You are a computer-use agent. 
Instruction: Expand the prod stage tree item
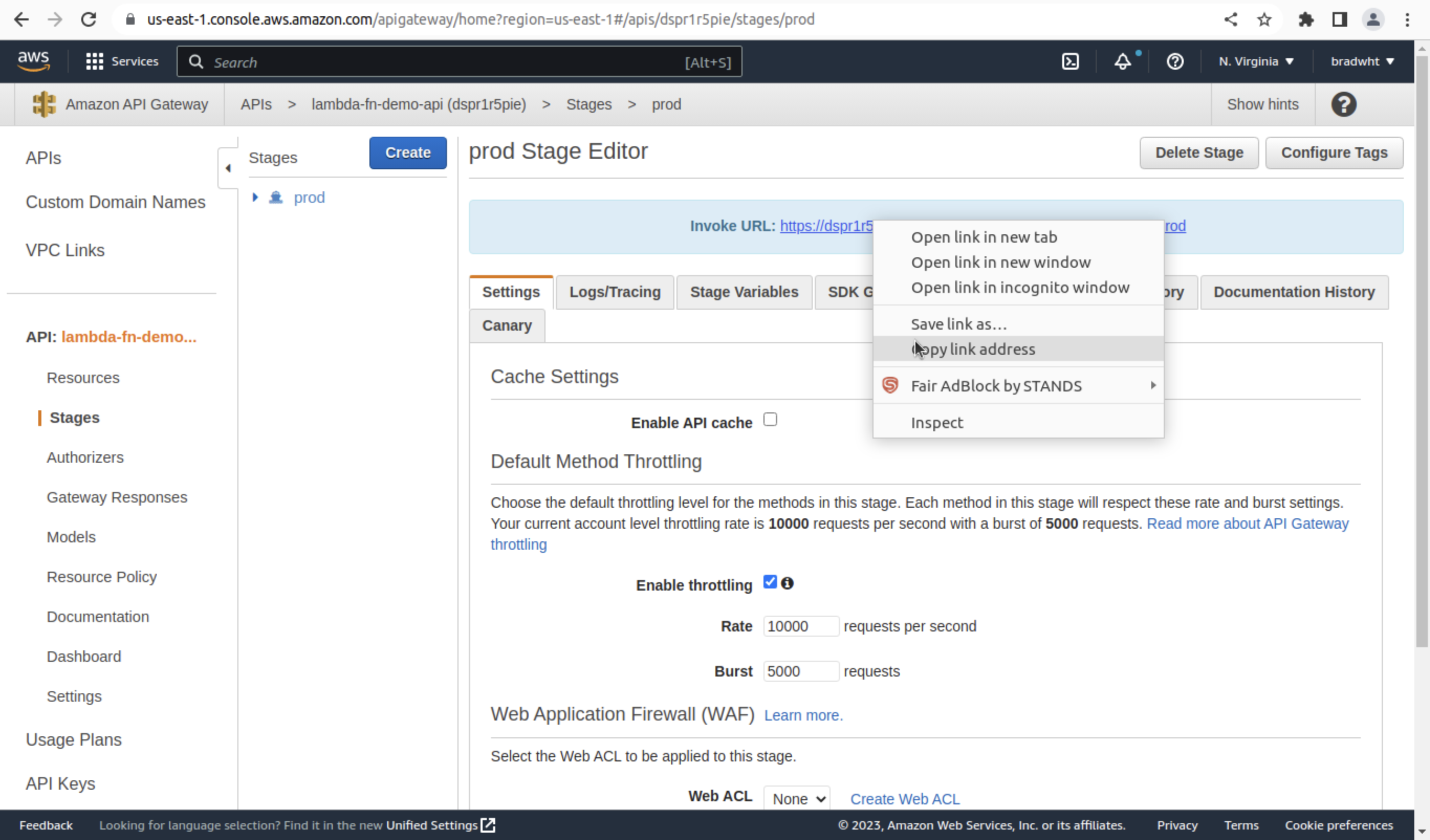254,197
